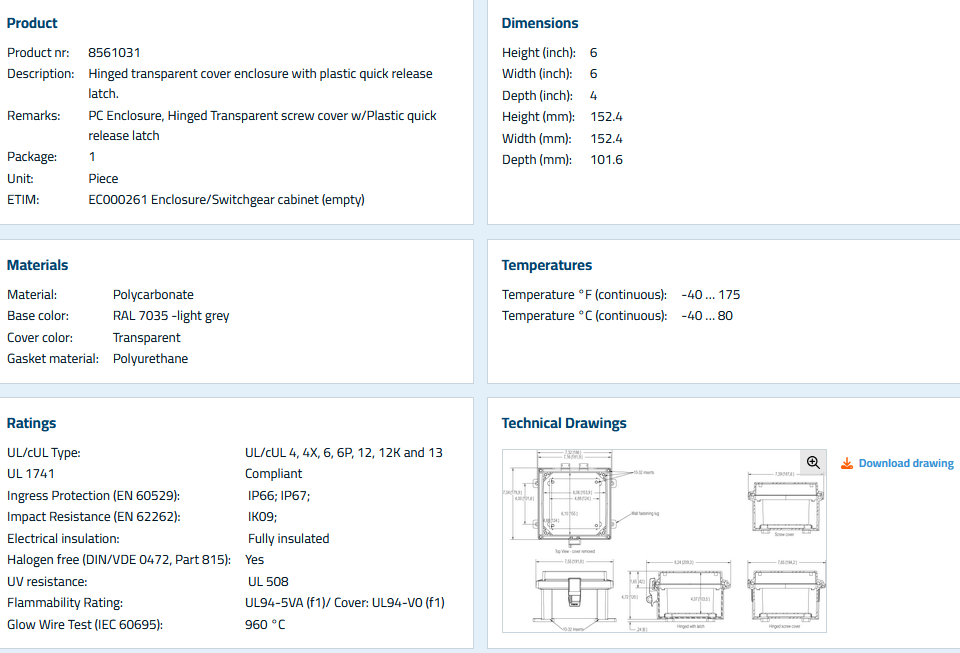The height and width of the screenshot is (653, 960).
Task: Click the RAL 7035 light grey base color value
Action: coord(170,316)
